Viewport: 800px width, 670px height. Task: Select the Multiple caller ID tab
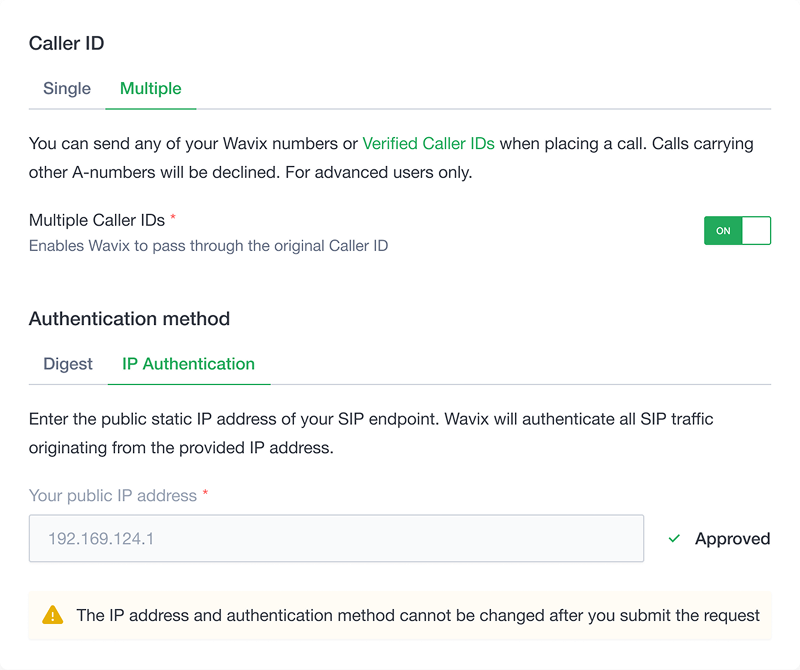pyautogui.click(x=150, y=89)
